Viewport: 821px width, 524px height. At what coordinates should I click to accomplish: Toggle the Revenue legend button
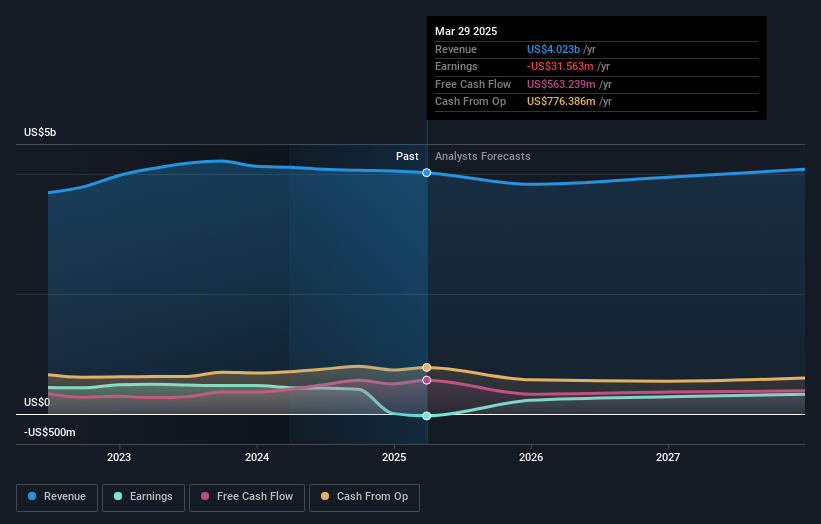(x=57, y=497)
